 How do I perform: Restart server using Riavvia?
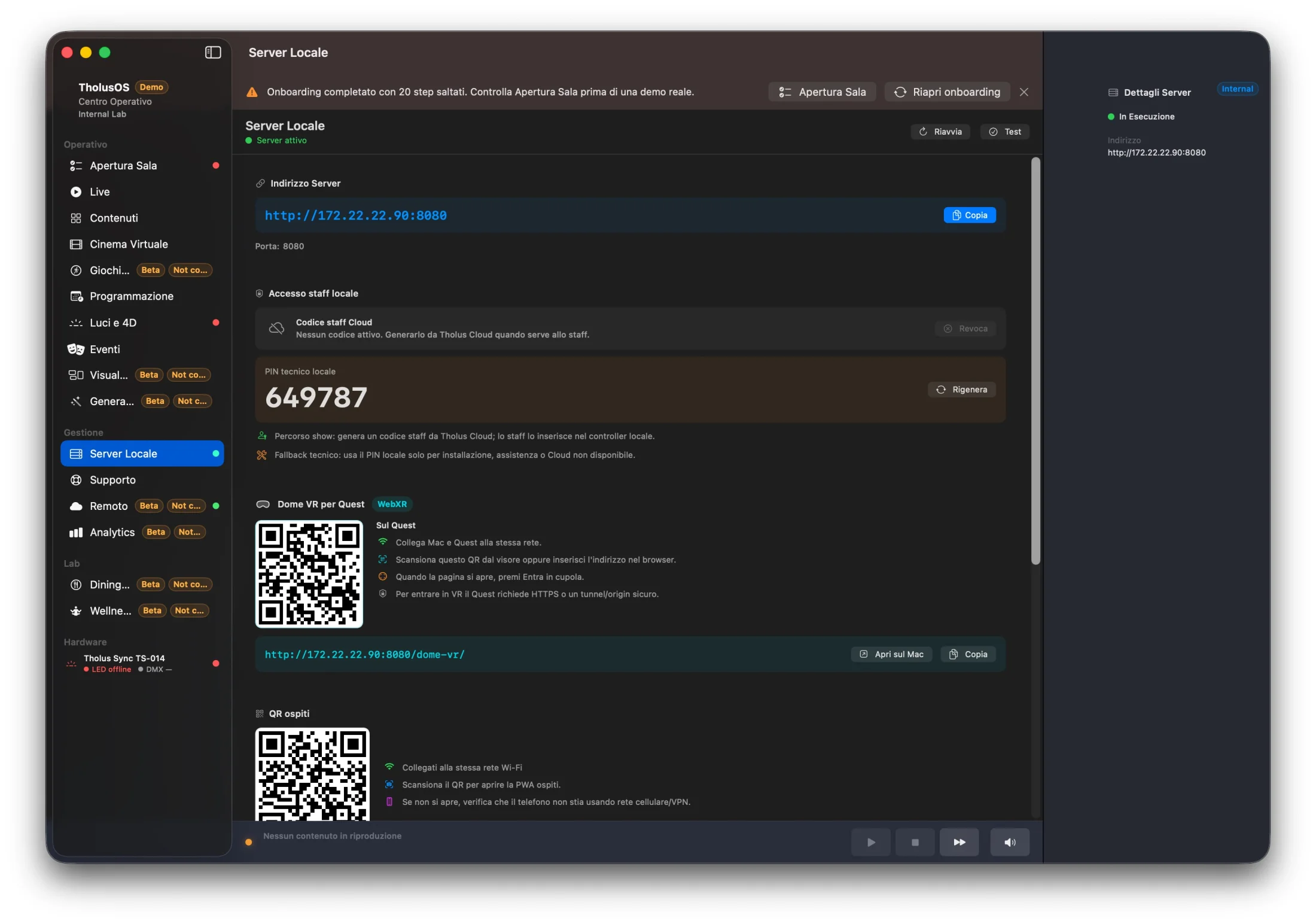point(940,132)
